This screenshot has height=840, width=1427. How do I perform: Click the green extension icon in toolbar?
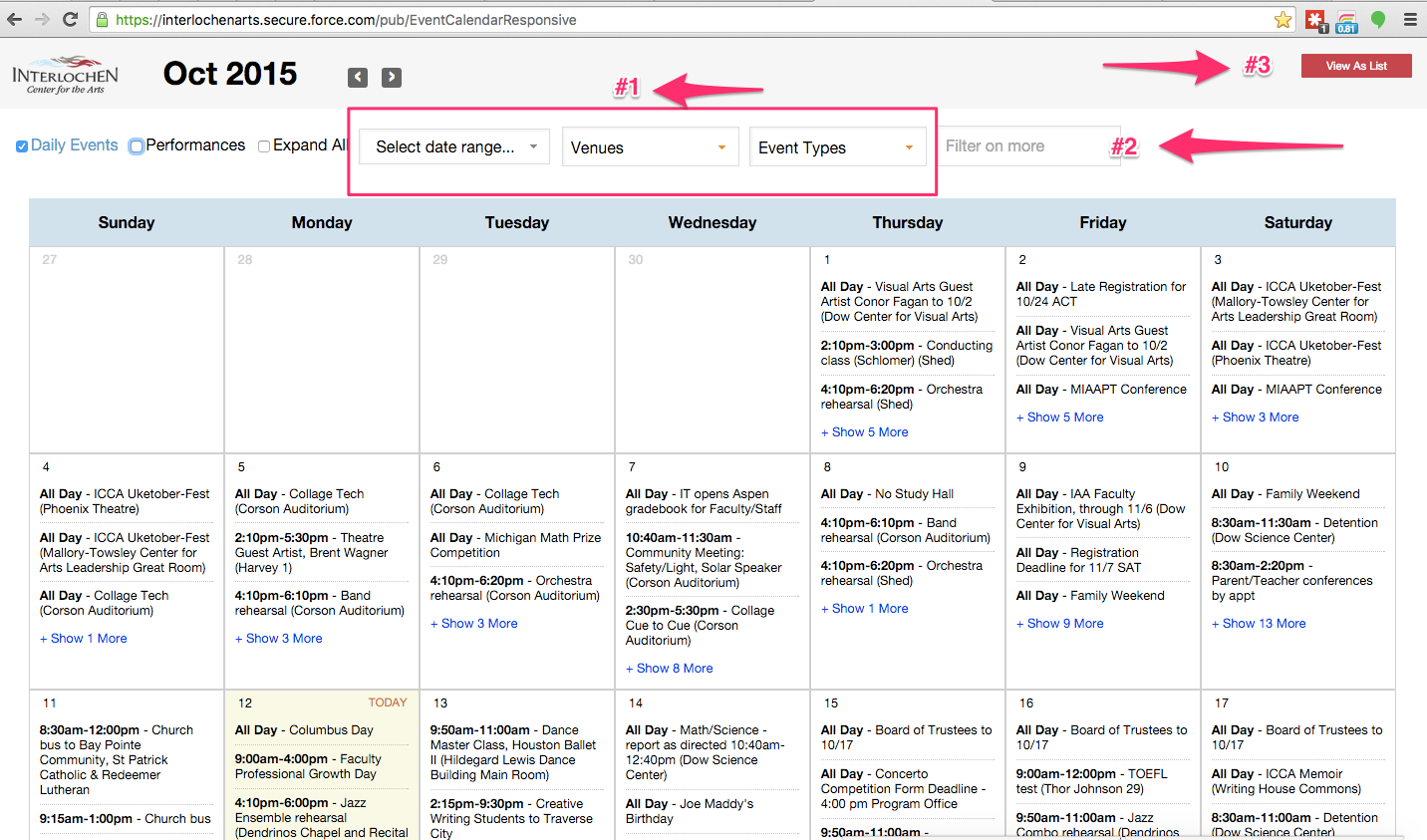pyautogui.click(x=1378, y=20)
